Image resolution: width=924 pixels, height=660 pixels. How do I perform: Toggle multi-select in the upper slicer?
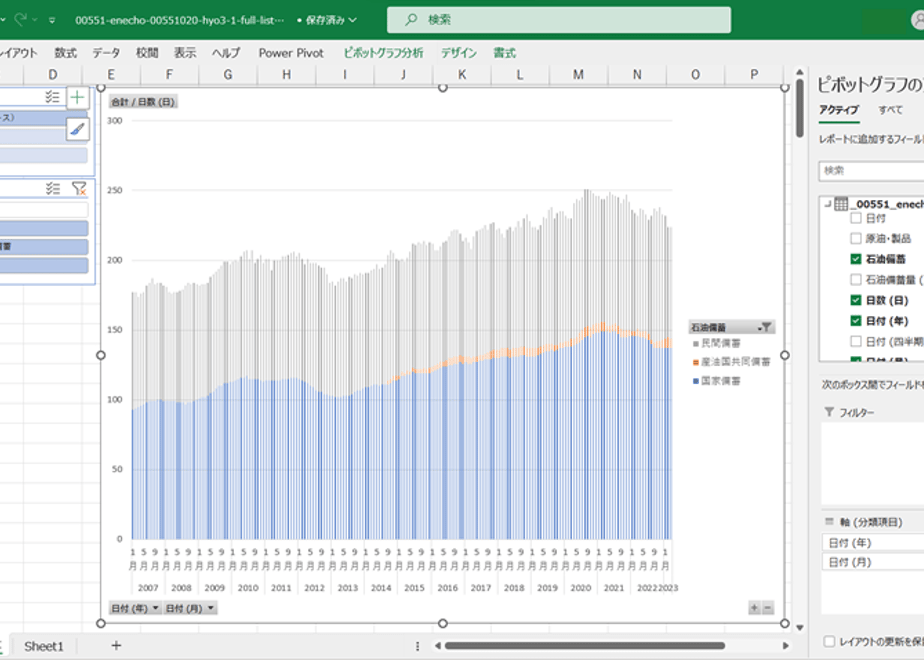[52, 97]
